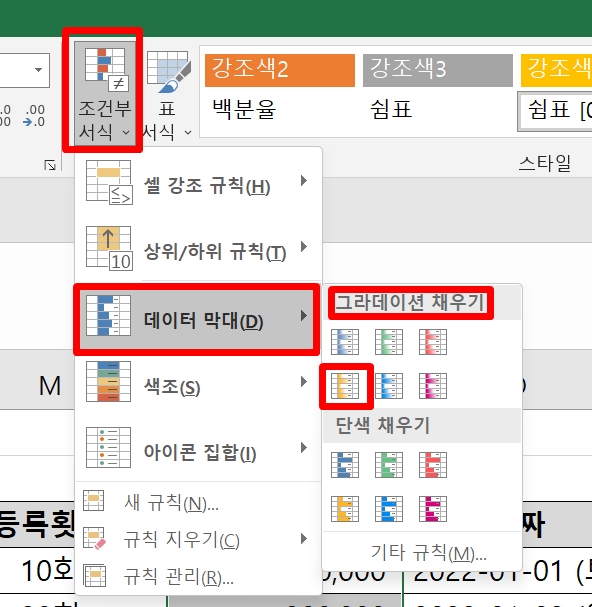Open 셀 강조 규칙(H) submenu
This screenshot has height=607, width=592.
click(x=198, y=182)
